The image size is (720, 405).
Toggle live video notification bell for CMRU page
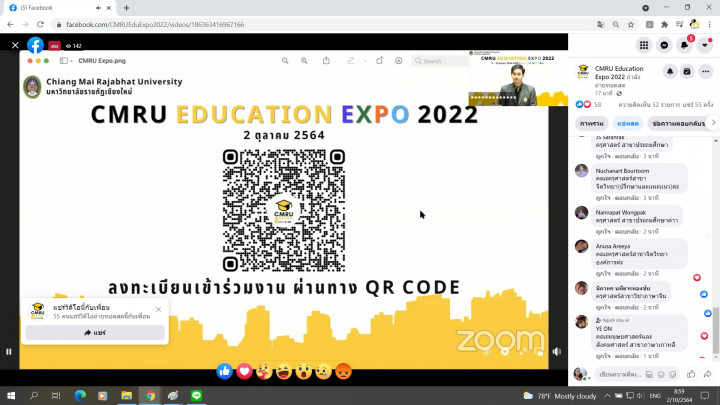[x=670, y=72]
